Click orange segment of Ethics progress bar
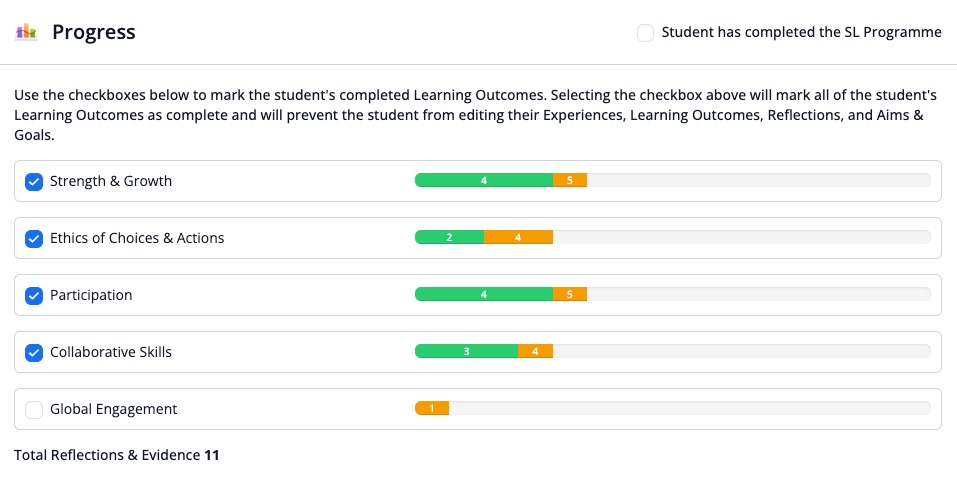Screen dimensions: 957x480 click(x=518, y=237)
